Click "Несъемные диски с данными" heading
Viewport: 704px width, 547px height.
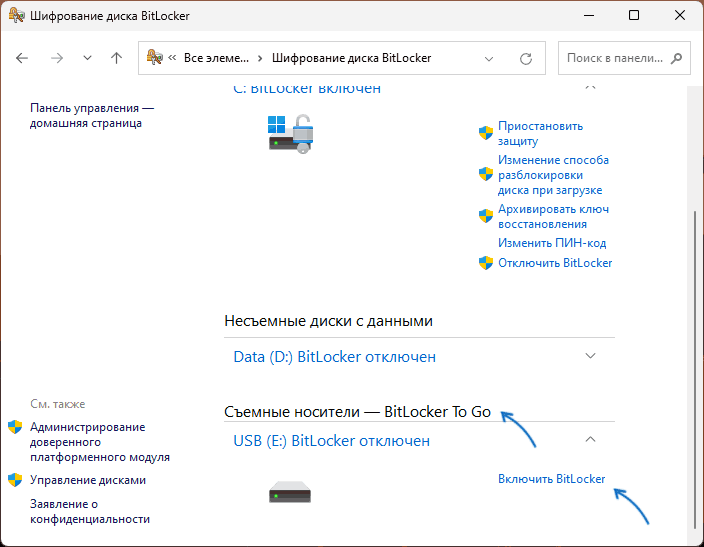click(x=328, y=321)
